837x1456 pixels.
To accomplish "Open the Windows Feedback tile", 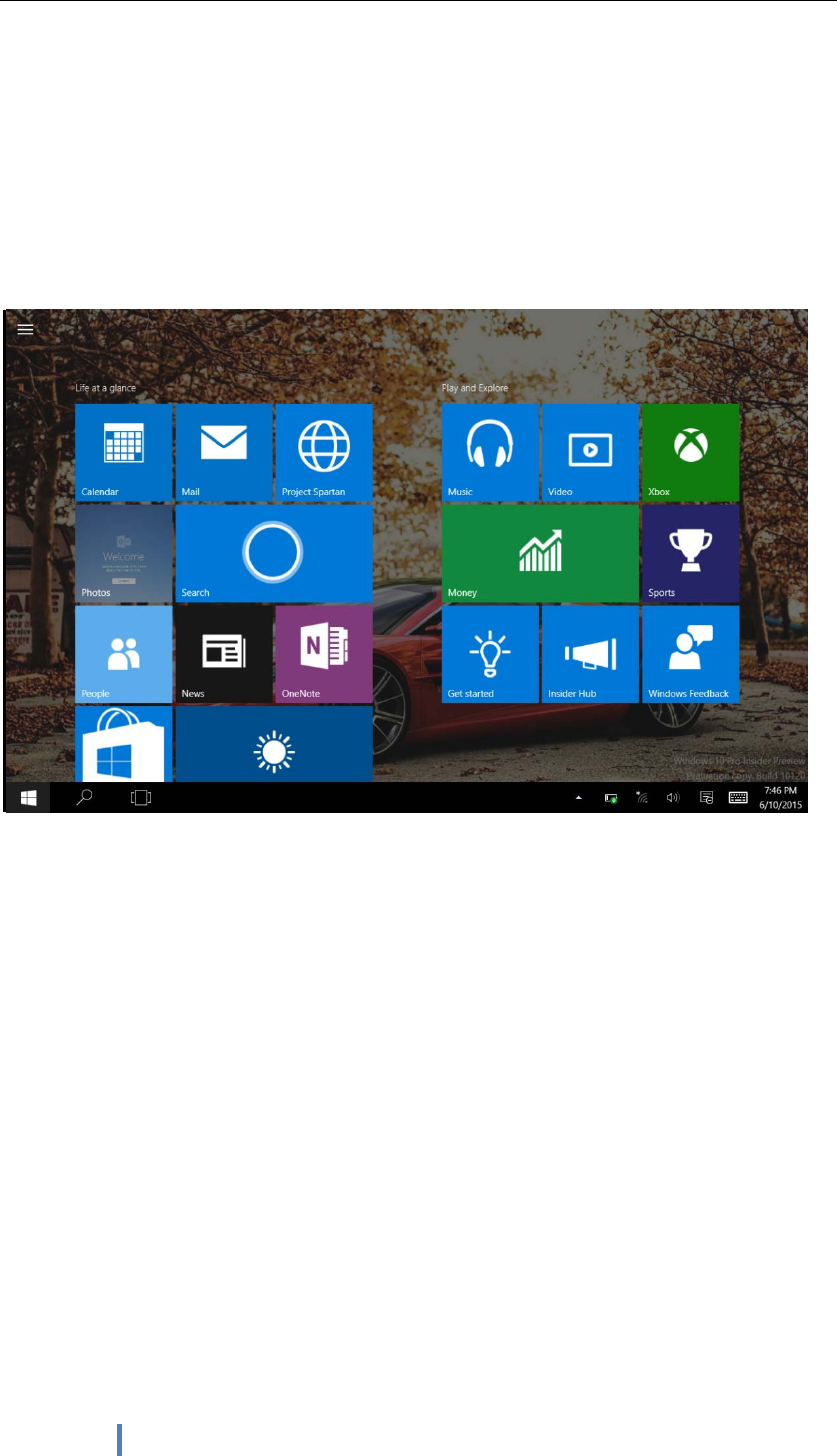I will click(x=690, y=654).
